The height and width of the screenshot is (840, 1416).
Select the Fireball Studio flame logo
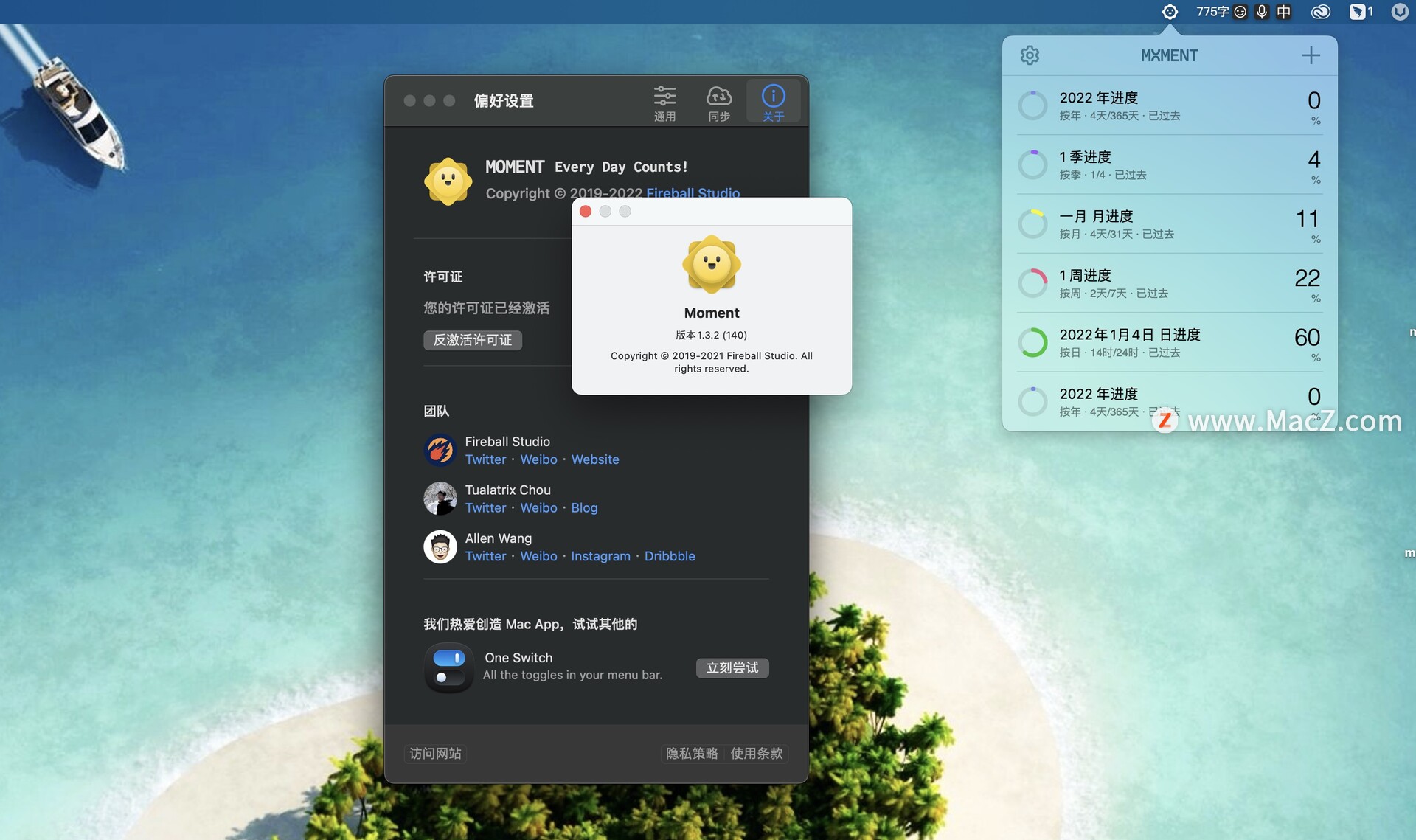coord(440,450)
